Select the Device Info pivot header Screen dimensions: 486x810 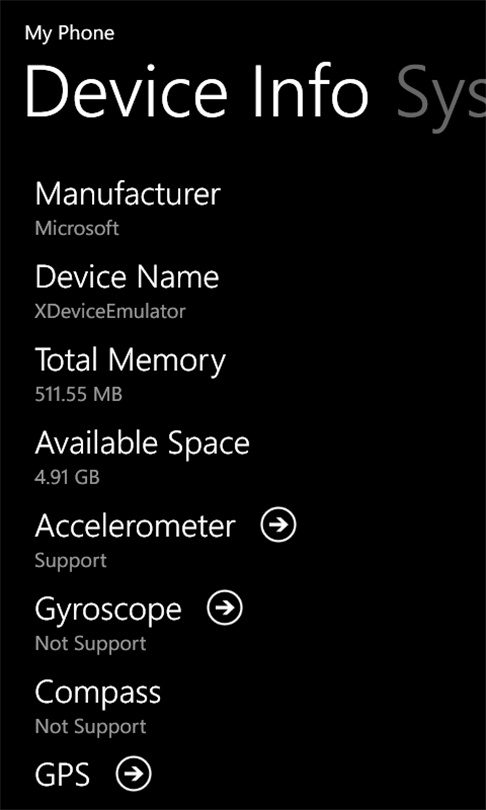pyautogui.click(x=196, y=93)
